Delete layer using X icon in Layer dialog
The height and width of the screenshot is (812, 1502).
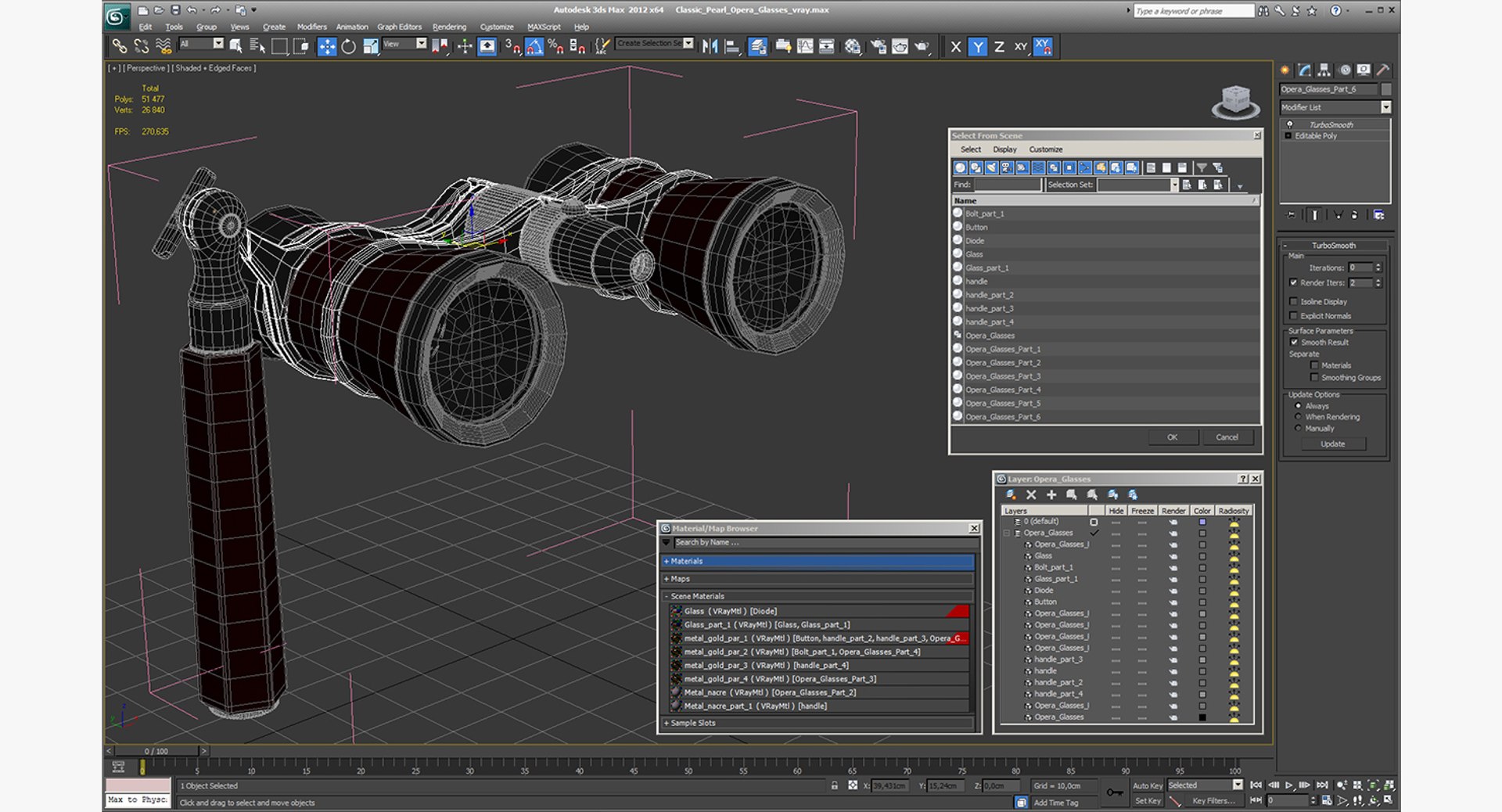pyautogui.click(x=1031, y=495)
